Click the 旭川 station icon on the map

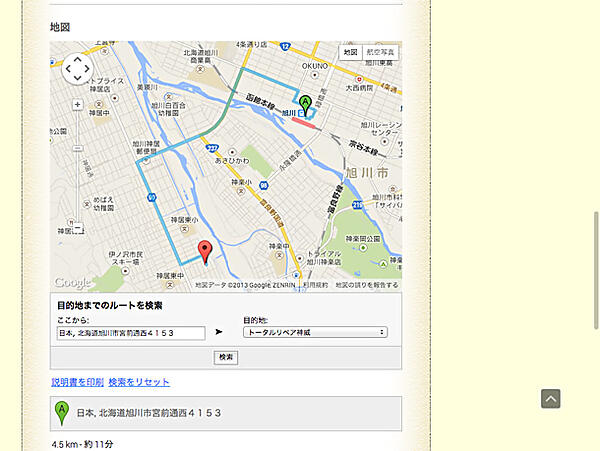coord(302,113)
